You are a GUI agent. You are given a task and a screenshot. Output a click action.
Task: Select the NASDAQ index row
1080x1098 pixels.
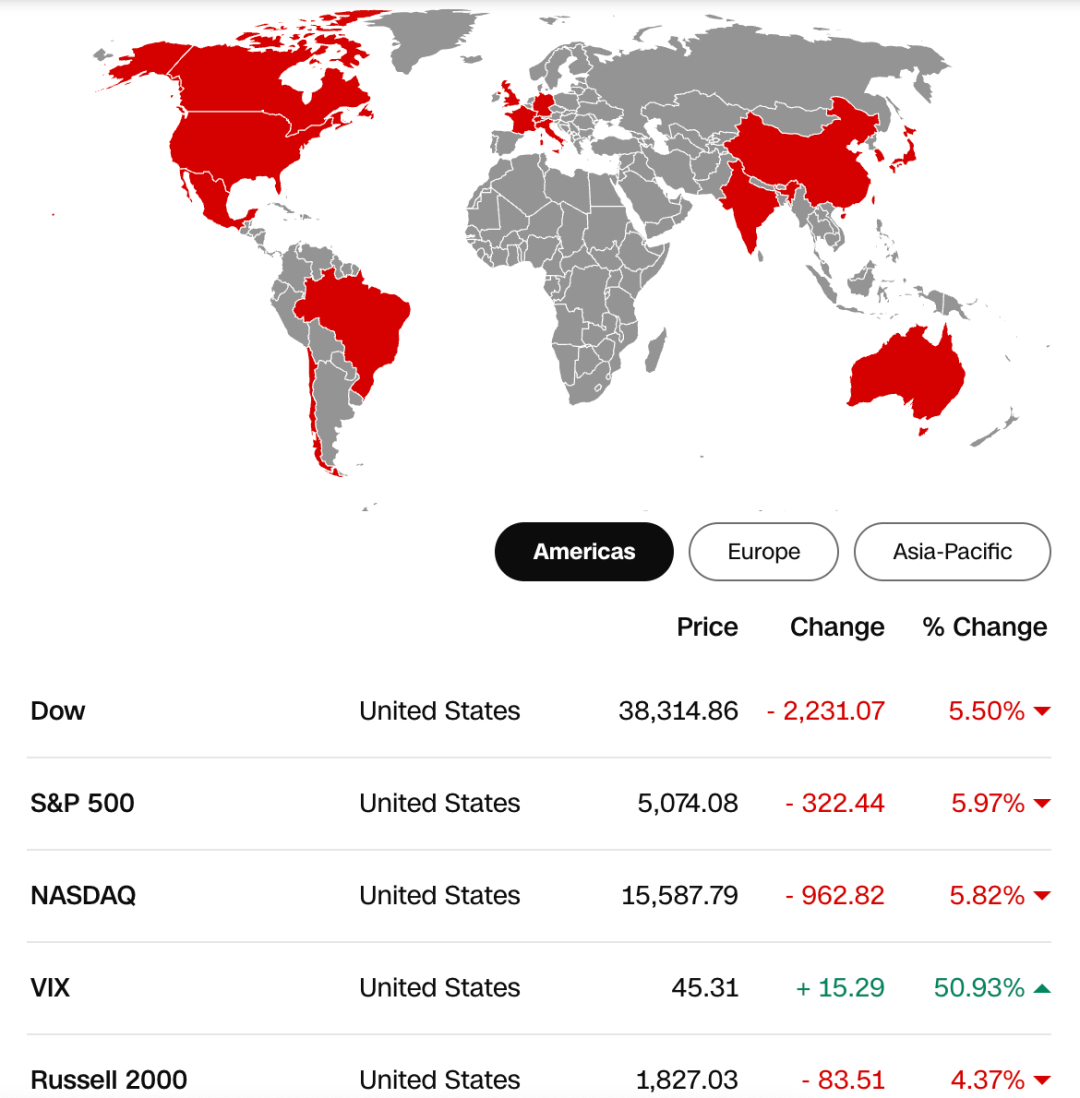[x=539, y=896]
